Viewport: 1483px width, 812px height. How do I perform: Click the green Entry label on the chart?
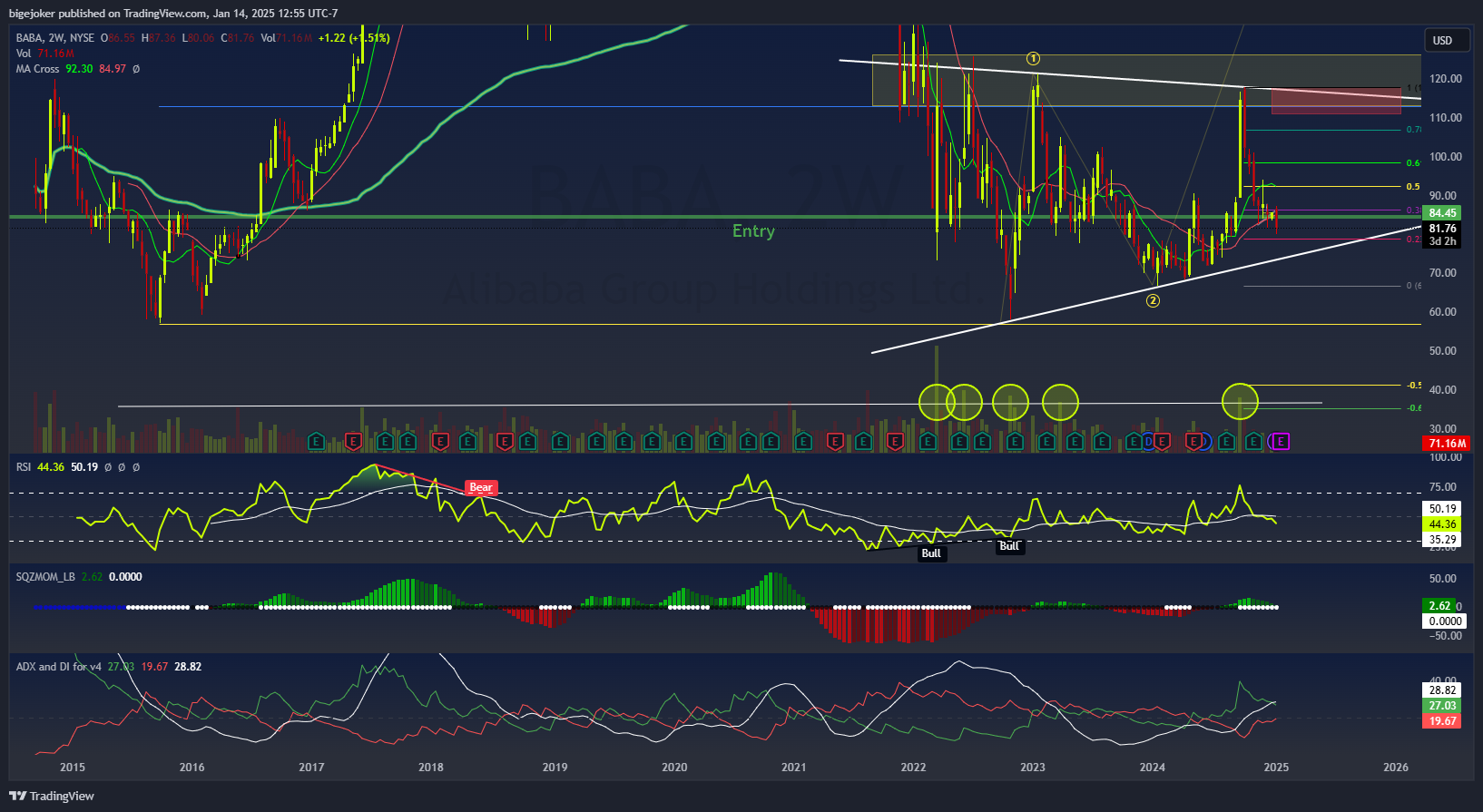pos(753,231)
